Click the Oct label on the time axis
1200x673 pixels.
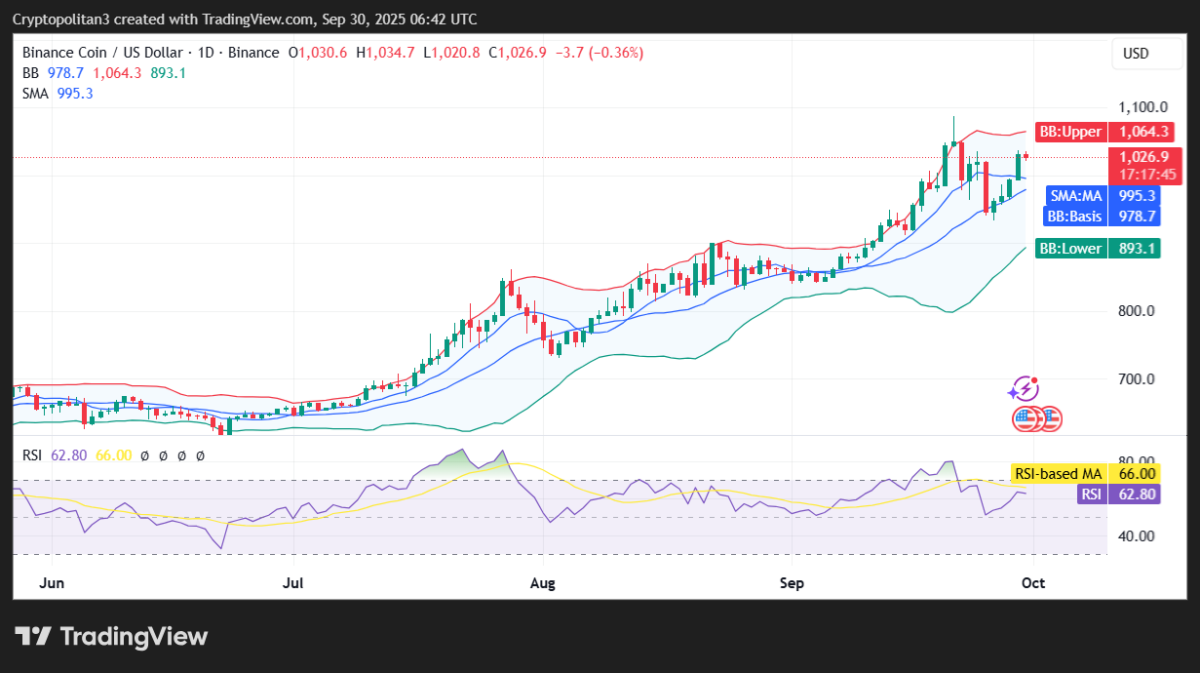(x=1033, y=582)
